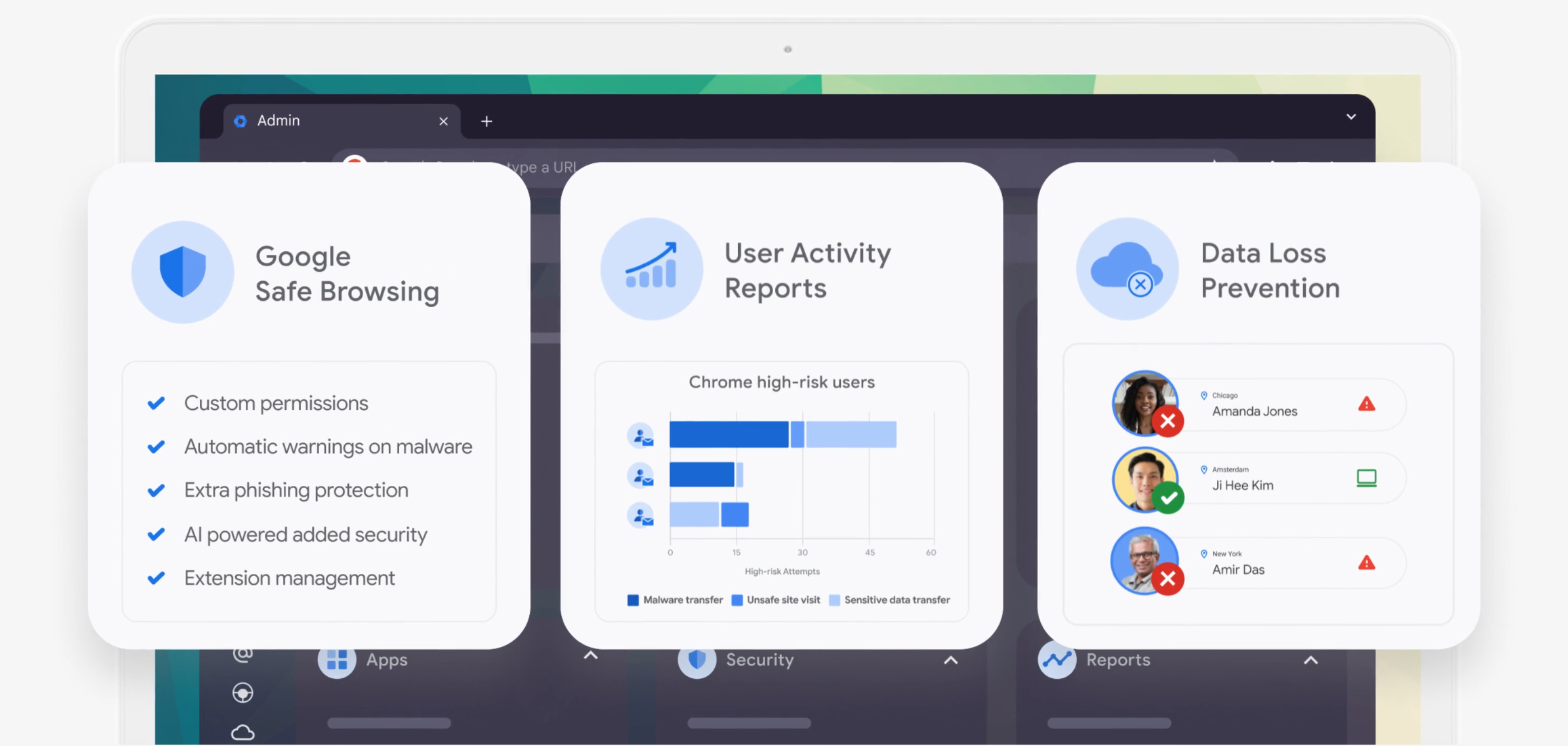Close the Admin tab

click(443, 121)
